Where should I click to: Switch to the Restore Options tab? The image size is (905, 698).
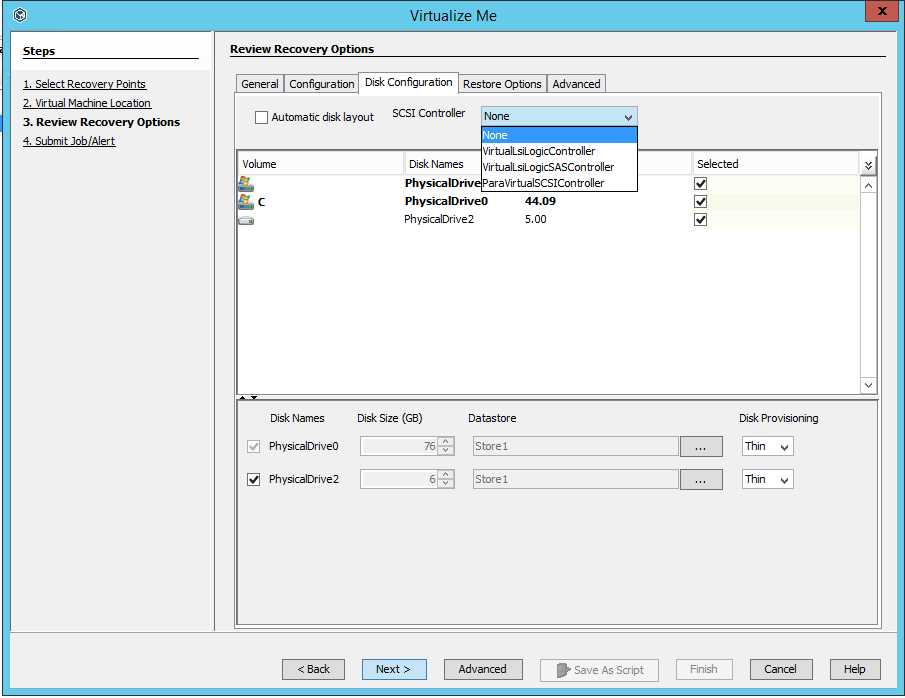pos(502,84)
